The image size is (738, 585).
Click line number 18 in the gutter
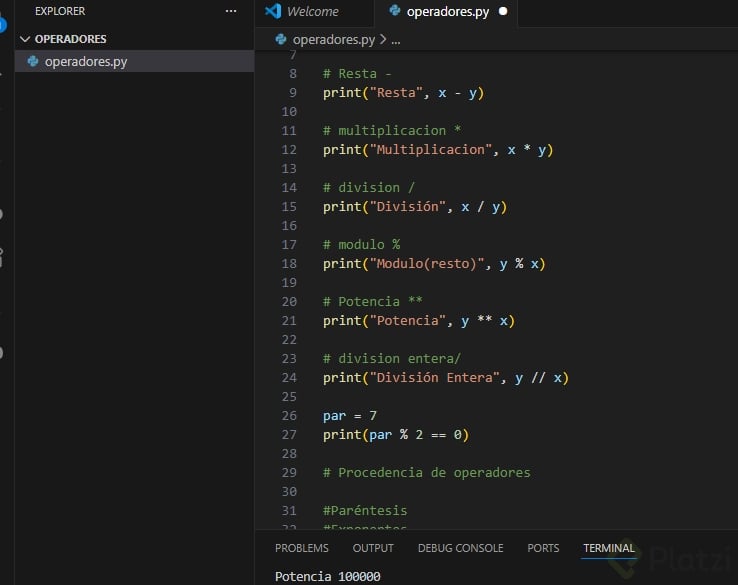point(289,264)
